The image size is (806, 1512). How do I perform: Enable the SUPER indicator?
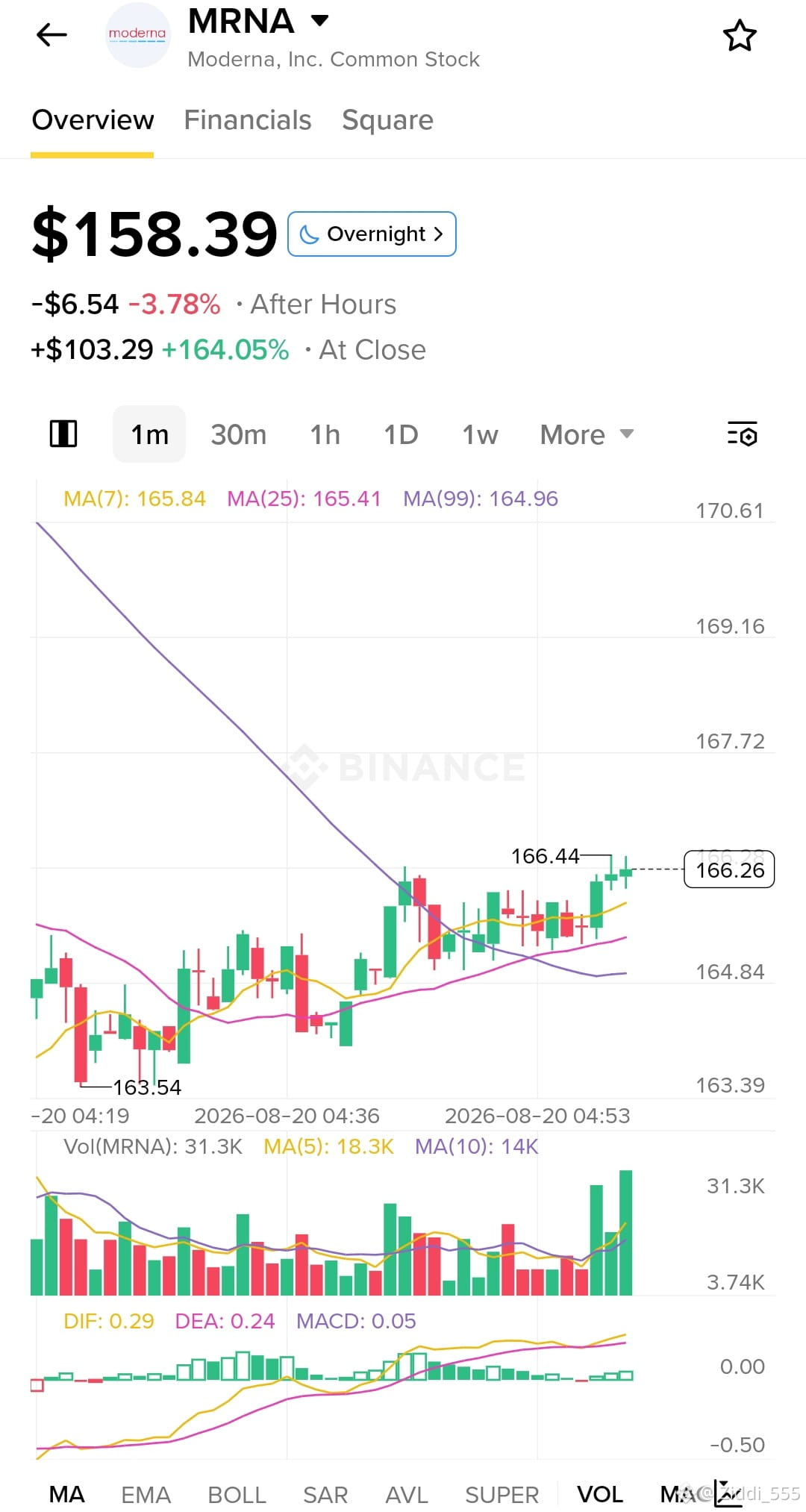[x=502, y=1494]
